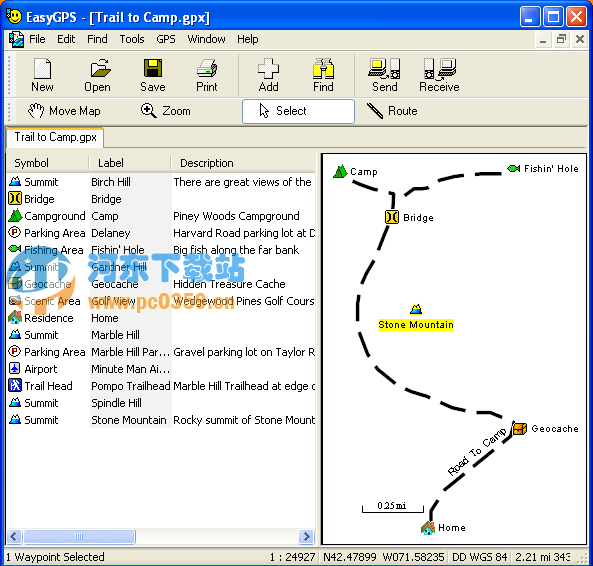
Task: Choose the Select arrow tool
Action: [298, 111]
